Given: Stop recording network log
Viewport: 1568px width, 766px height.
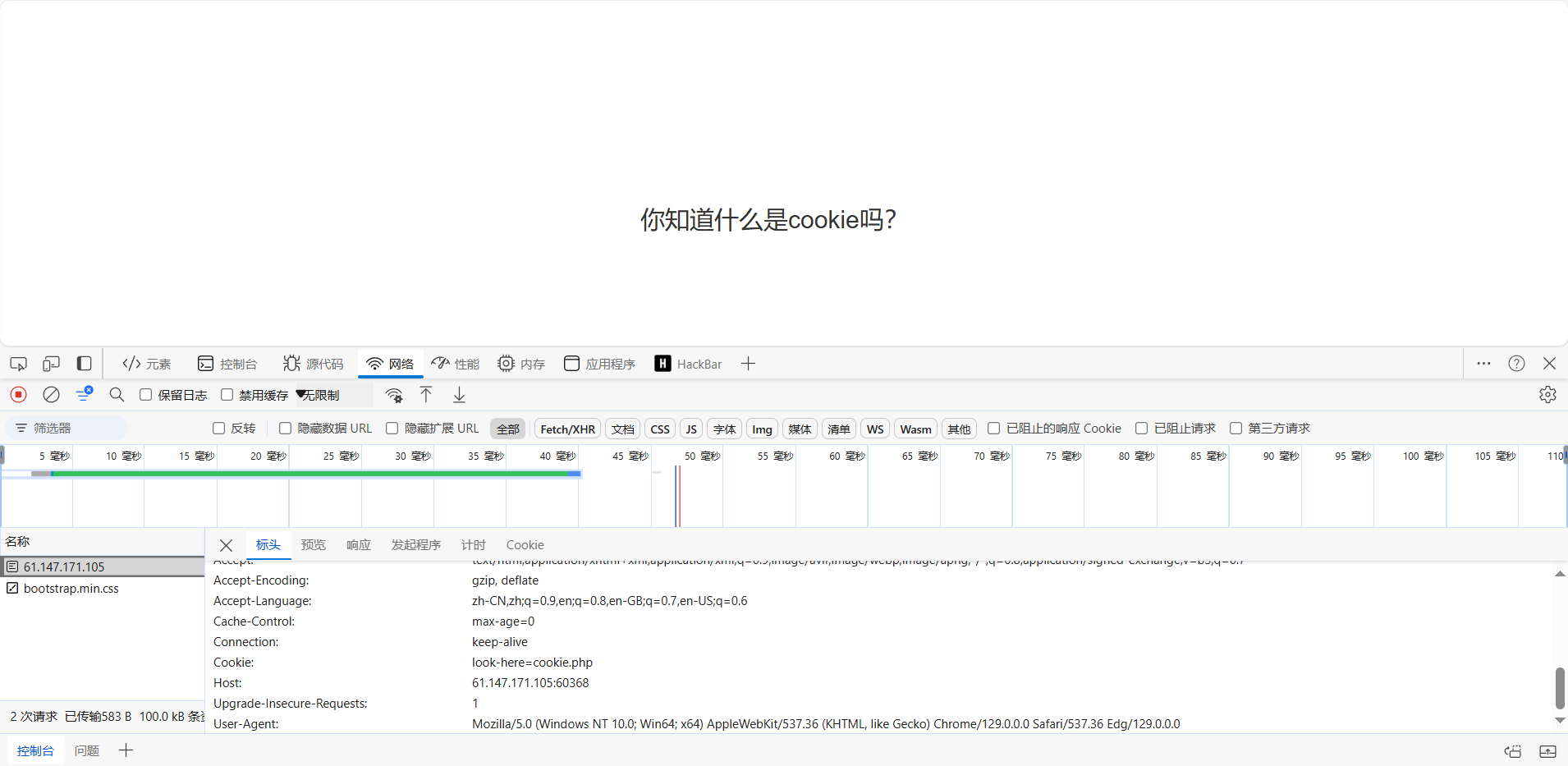Looking at the screenshot, I should [18, 395].
